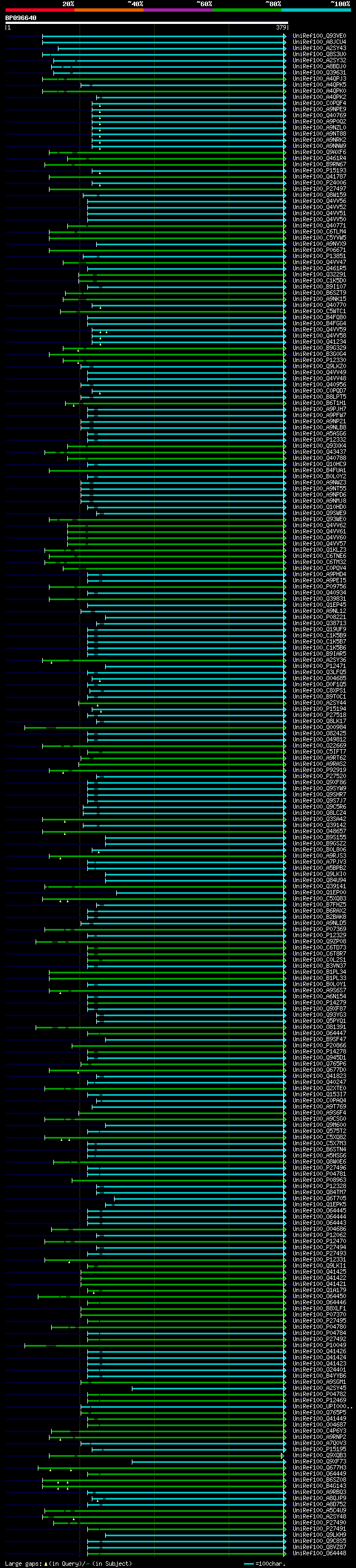Open hit UniRef100_A4QPK5
This screenshot has width=356, height=1568.
(x=319, y=85)
